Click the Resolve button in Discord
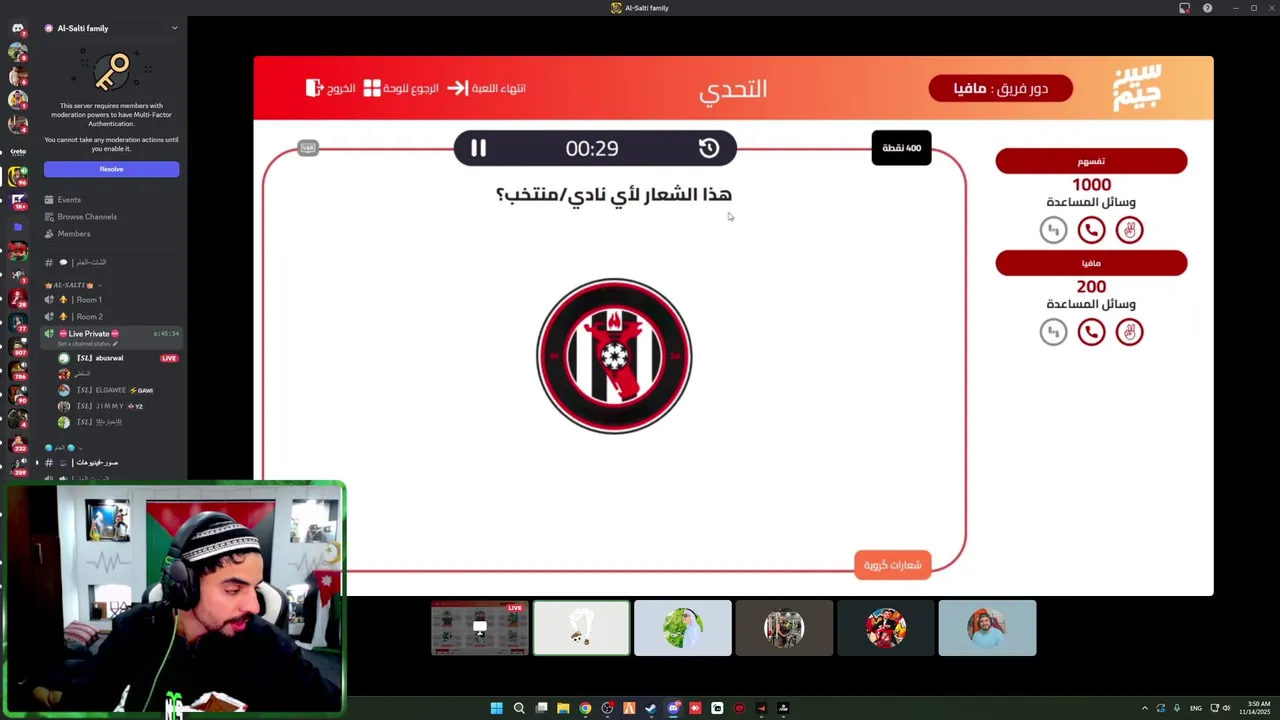Image resolution: width=1280 pixels, height=720 pixels. [x=111, y=169]
